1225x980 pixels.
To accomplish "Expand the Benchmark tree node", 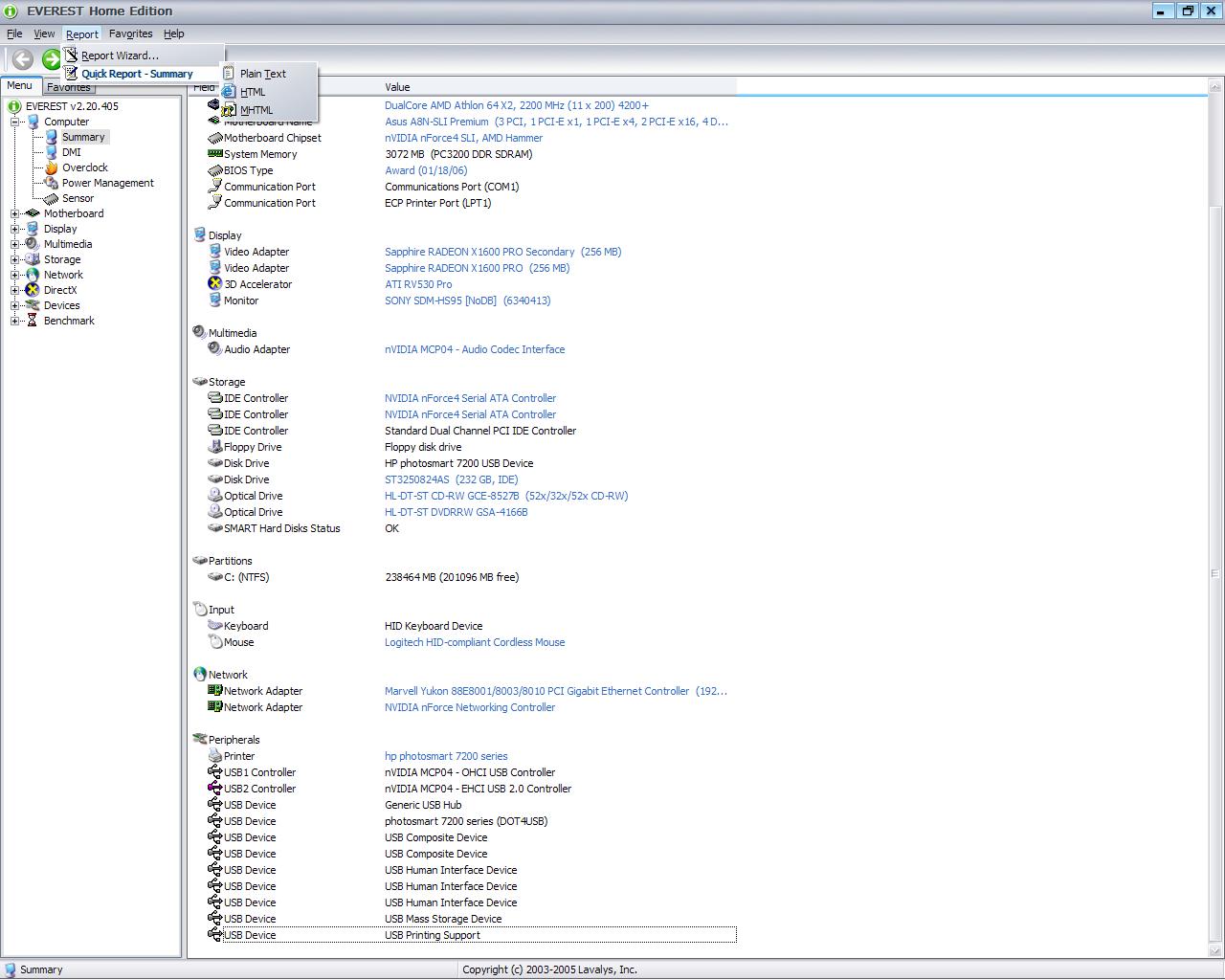I will 15,321.
